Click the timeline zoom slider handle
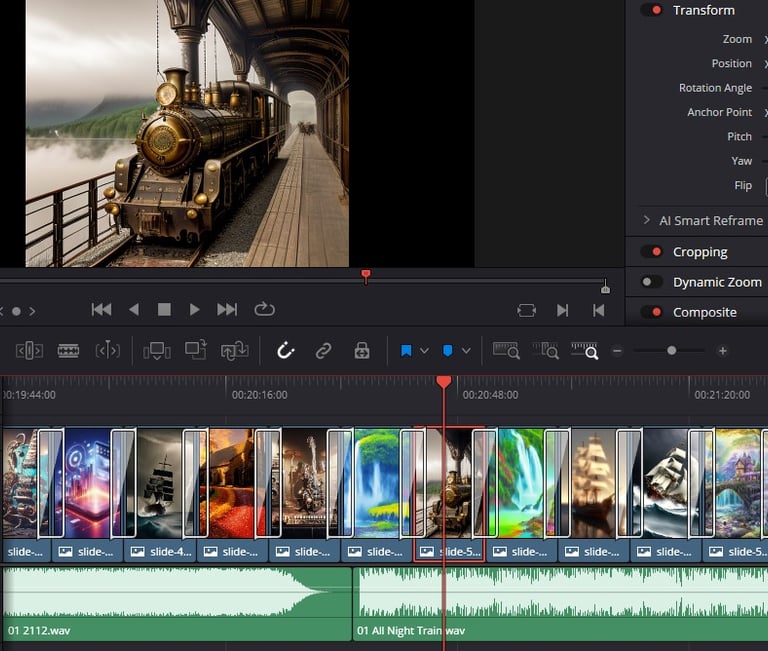The image size is (768, 651). coord(671,351)
